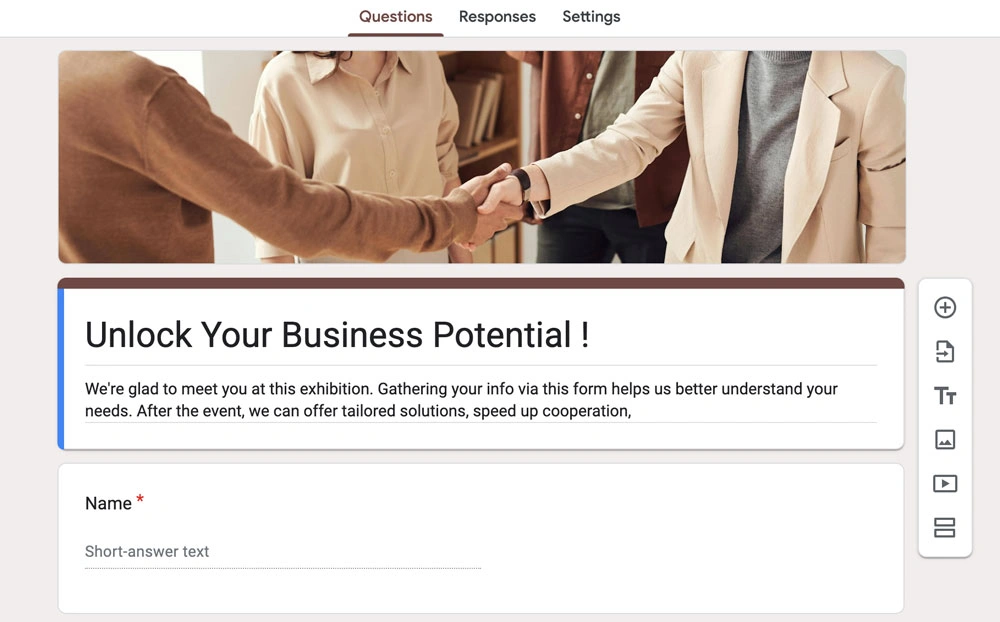The width and height of the screenshot is (1000, 622).
Task: Click the Add video icon
Action: (945, 484)
